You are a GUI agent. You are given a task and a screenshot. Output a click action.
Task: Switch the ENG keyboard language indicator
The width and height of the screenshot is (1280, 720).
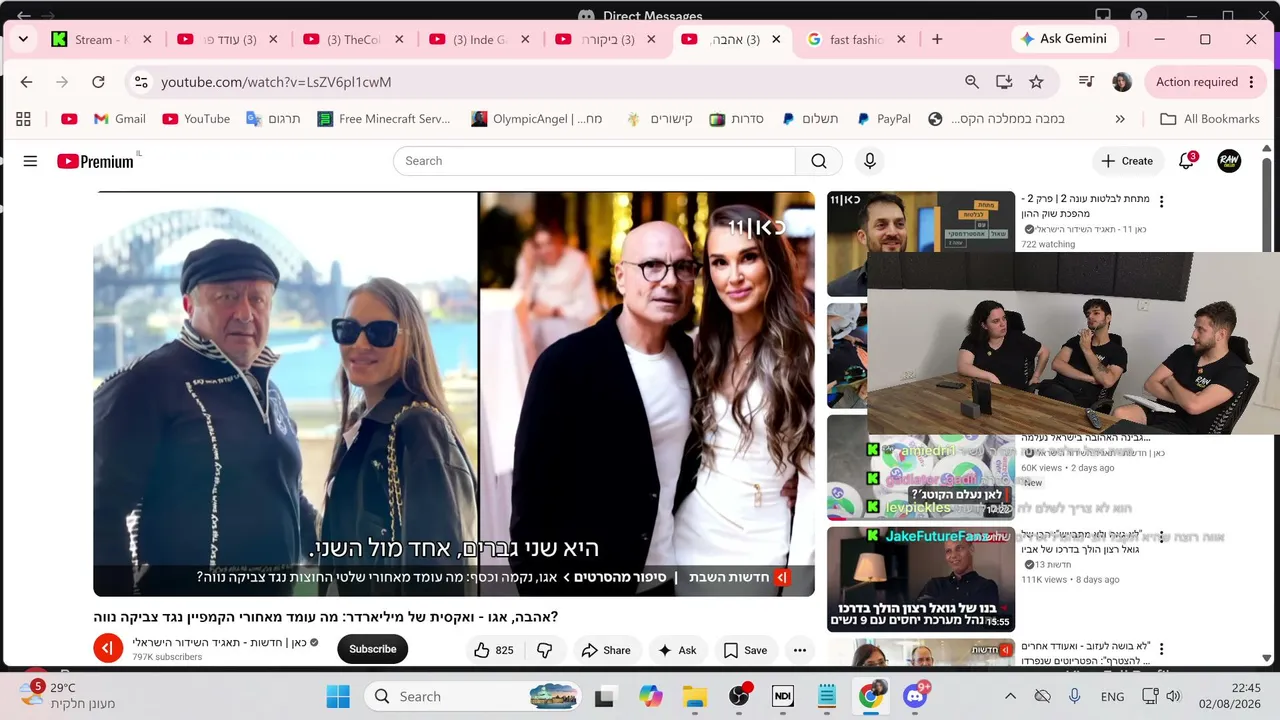pos(1112,697)
